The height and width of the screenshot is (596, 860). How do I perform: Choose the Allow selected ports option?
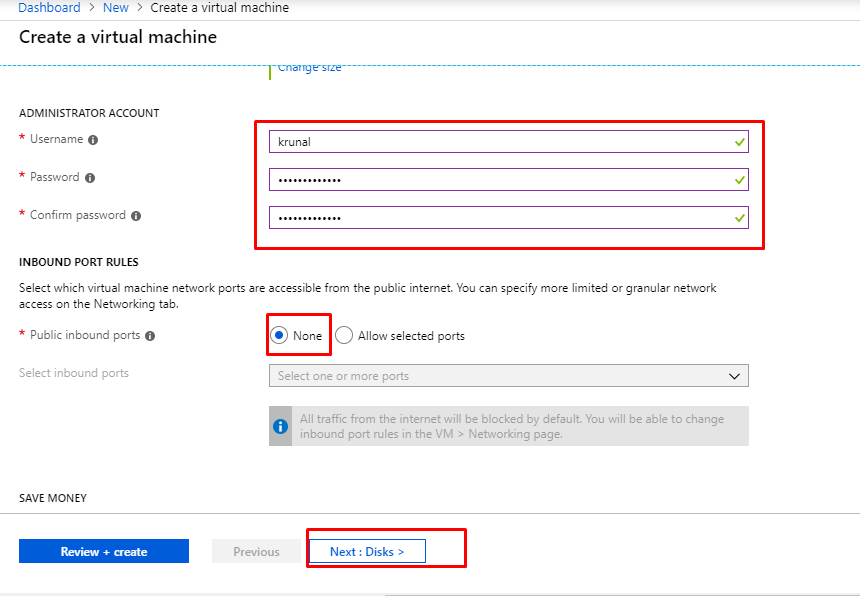point(344,336)
